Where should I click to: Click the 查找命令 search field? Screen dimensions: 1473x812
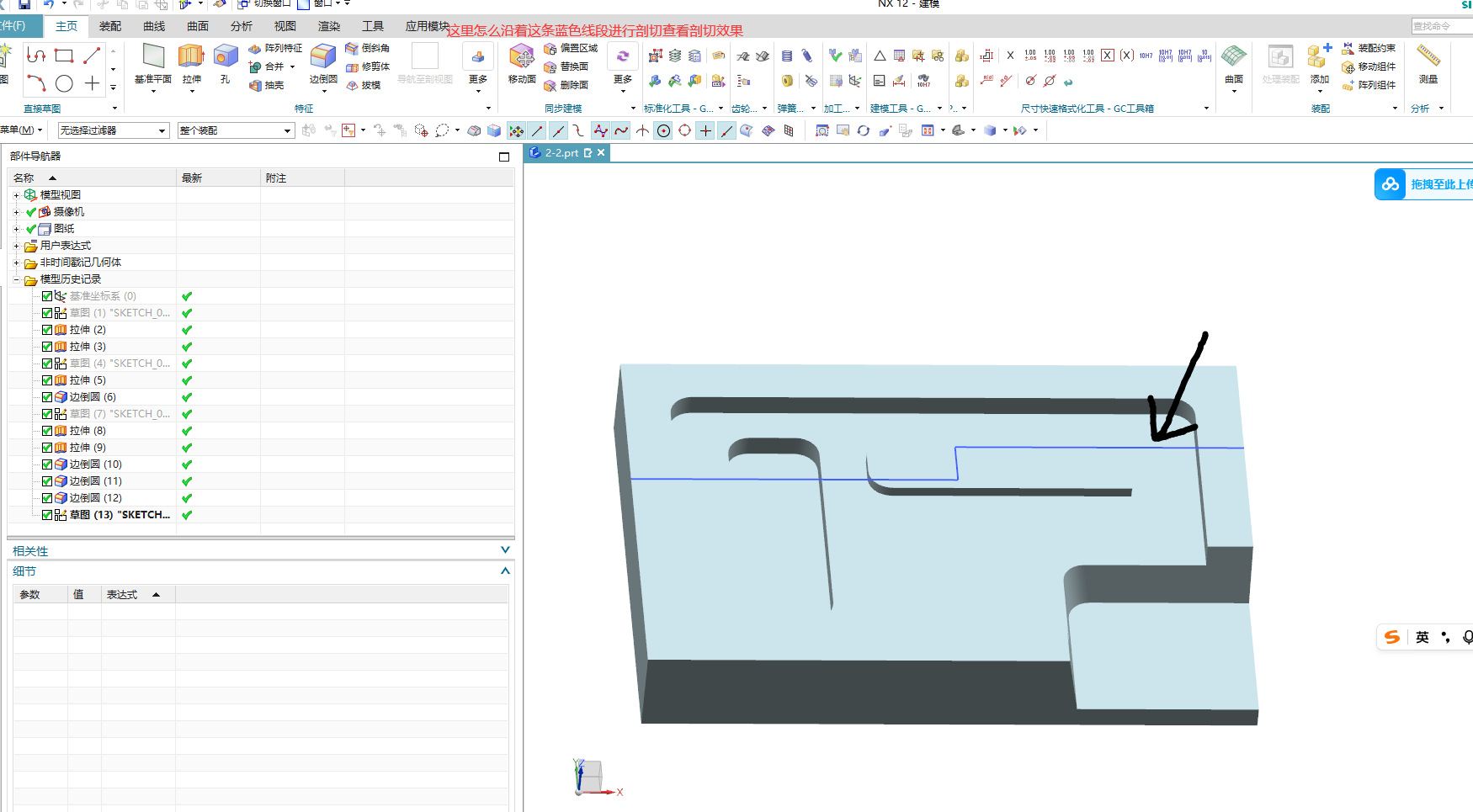point(1442,26)
